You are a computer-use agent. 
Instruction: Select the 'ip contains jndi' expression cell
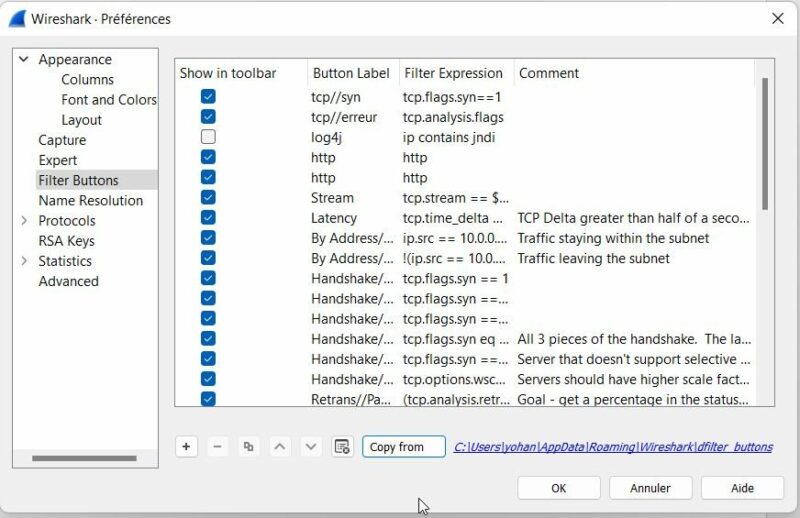click(x=449, y=137)
